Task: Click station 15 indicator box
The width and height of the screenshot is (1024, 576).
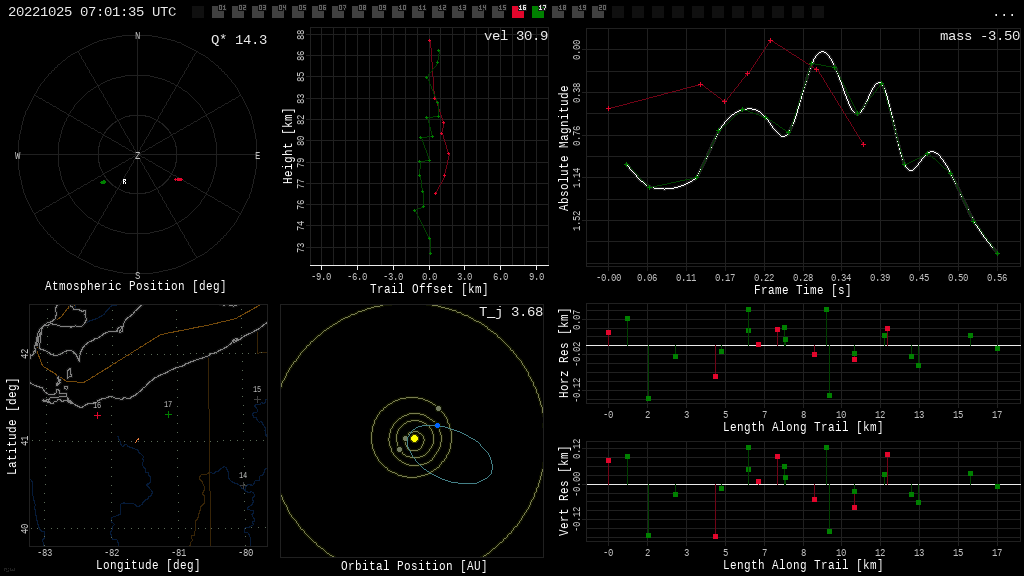Action: (498, 12)
